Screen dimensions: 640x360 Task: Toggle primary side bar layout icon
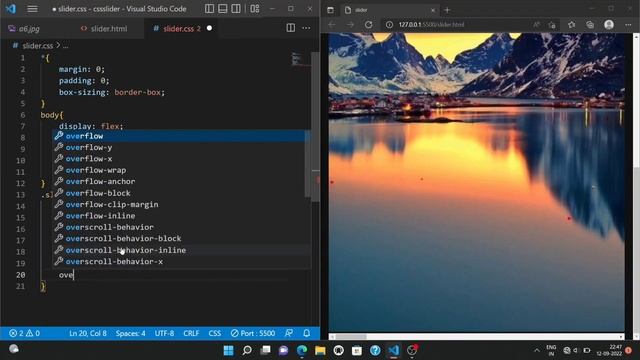click(209, 9)
